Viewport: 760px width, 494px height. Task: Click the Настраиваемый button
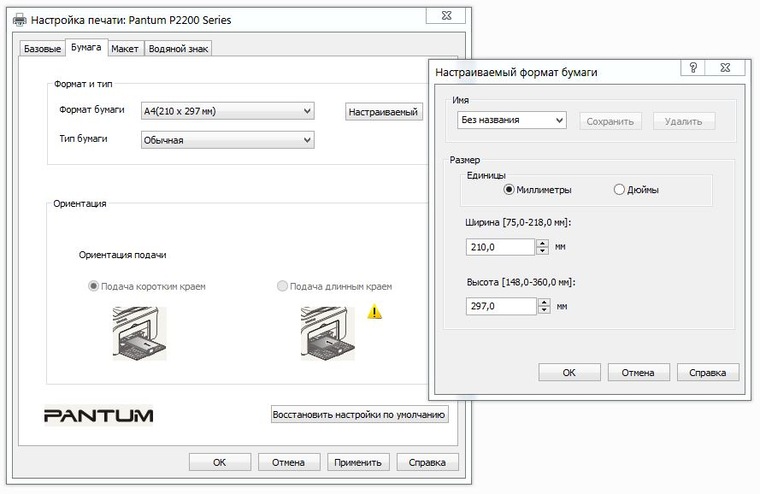[x=383, y=112]
